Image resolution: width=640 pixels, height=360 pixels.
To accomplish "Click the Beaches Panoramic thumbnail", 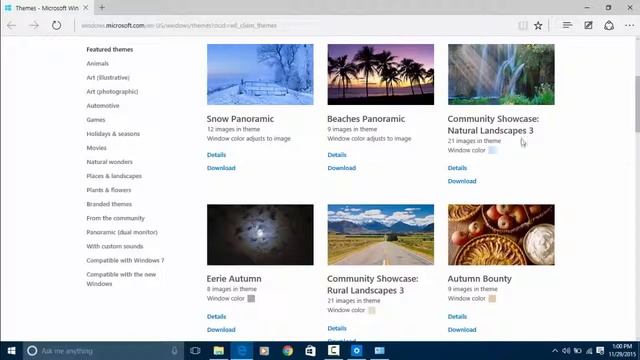I will (381, 74).
